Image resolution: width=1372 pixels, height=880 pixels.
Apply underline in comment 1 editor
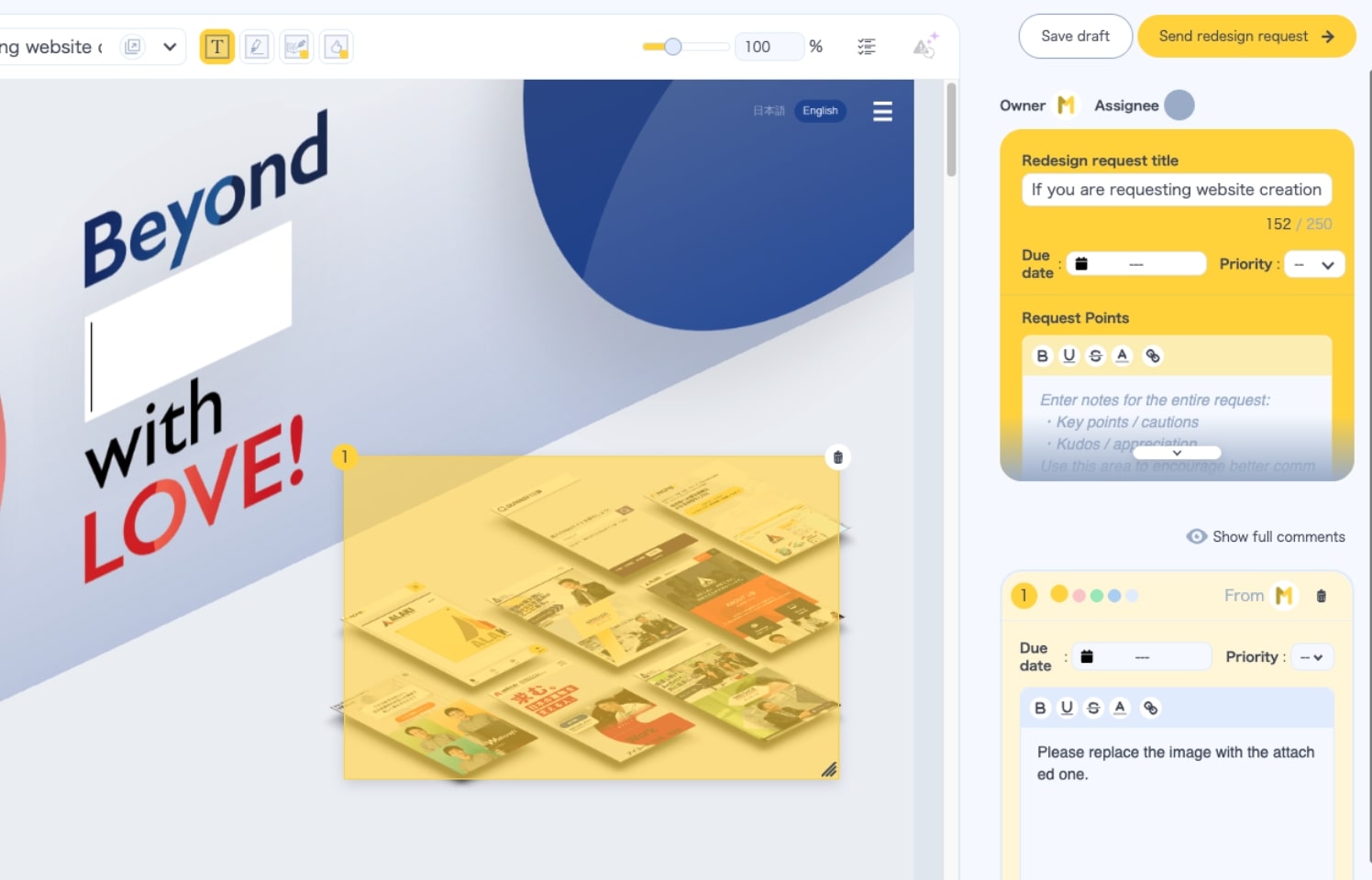coord(1067,708)
